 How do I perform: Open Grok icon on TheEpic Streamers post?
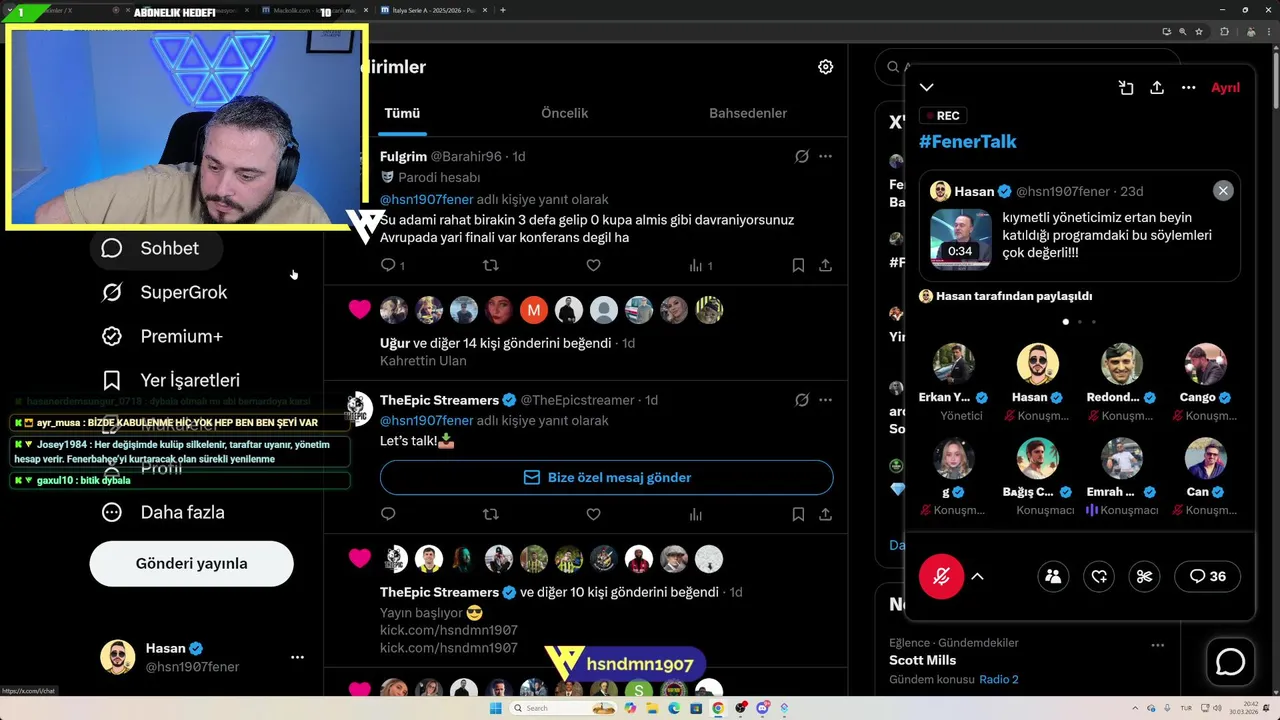801,400
